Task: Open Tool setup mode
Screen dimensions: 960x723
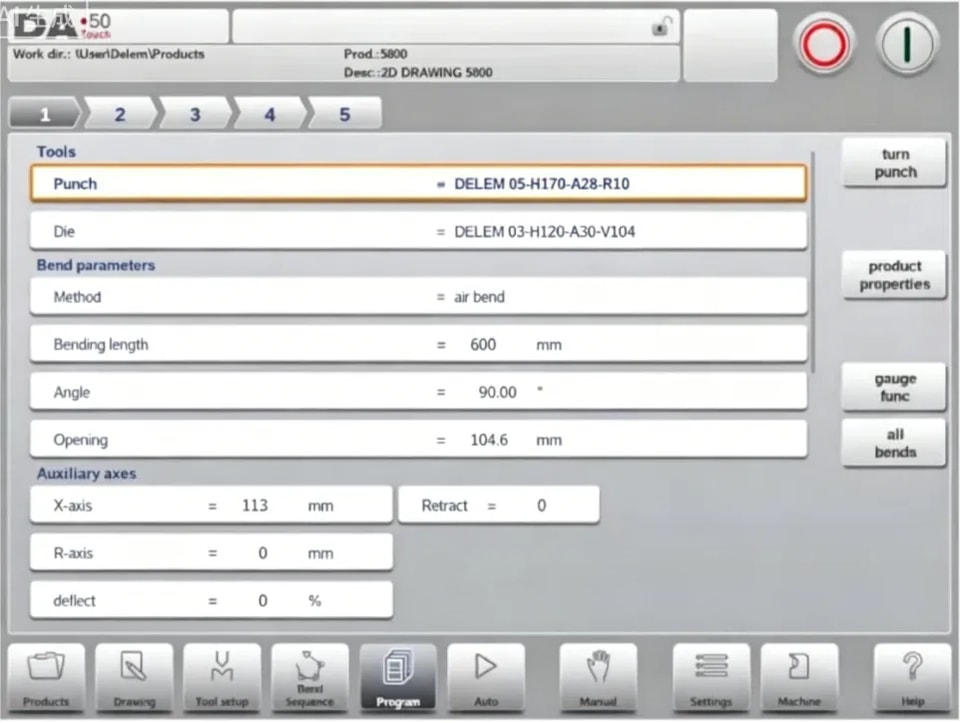Action: coord(222,678)
